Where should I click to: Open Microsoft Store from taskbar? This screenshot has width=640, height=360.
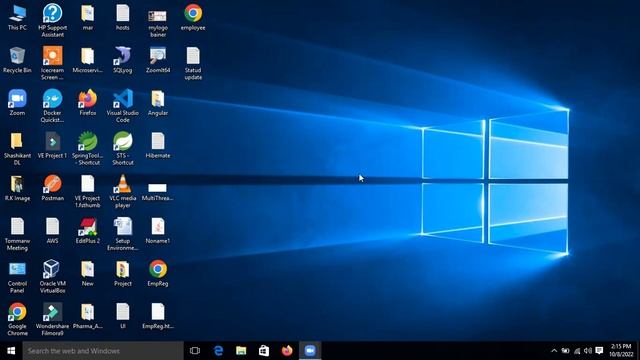tap(264, 351)
